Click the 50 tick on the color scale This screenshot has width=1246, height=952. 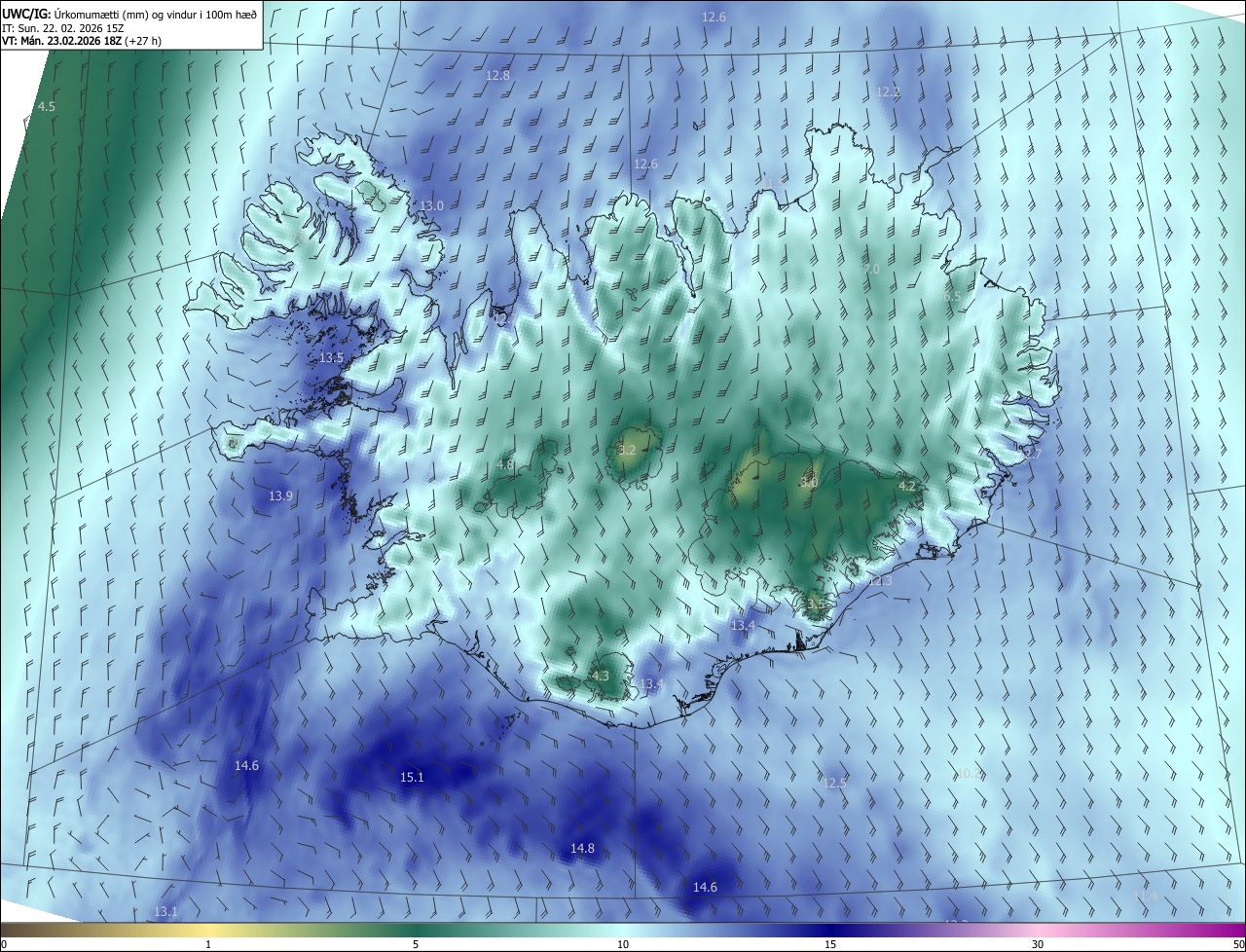[1238, 944]
